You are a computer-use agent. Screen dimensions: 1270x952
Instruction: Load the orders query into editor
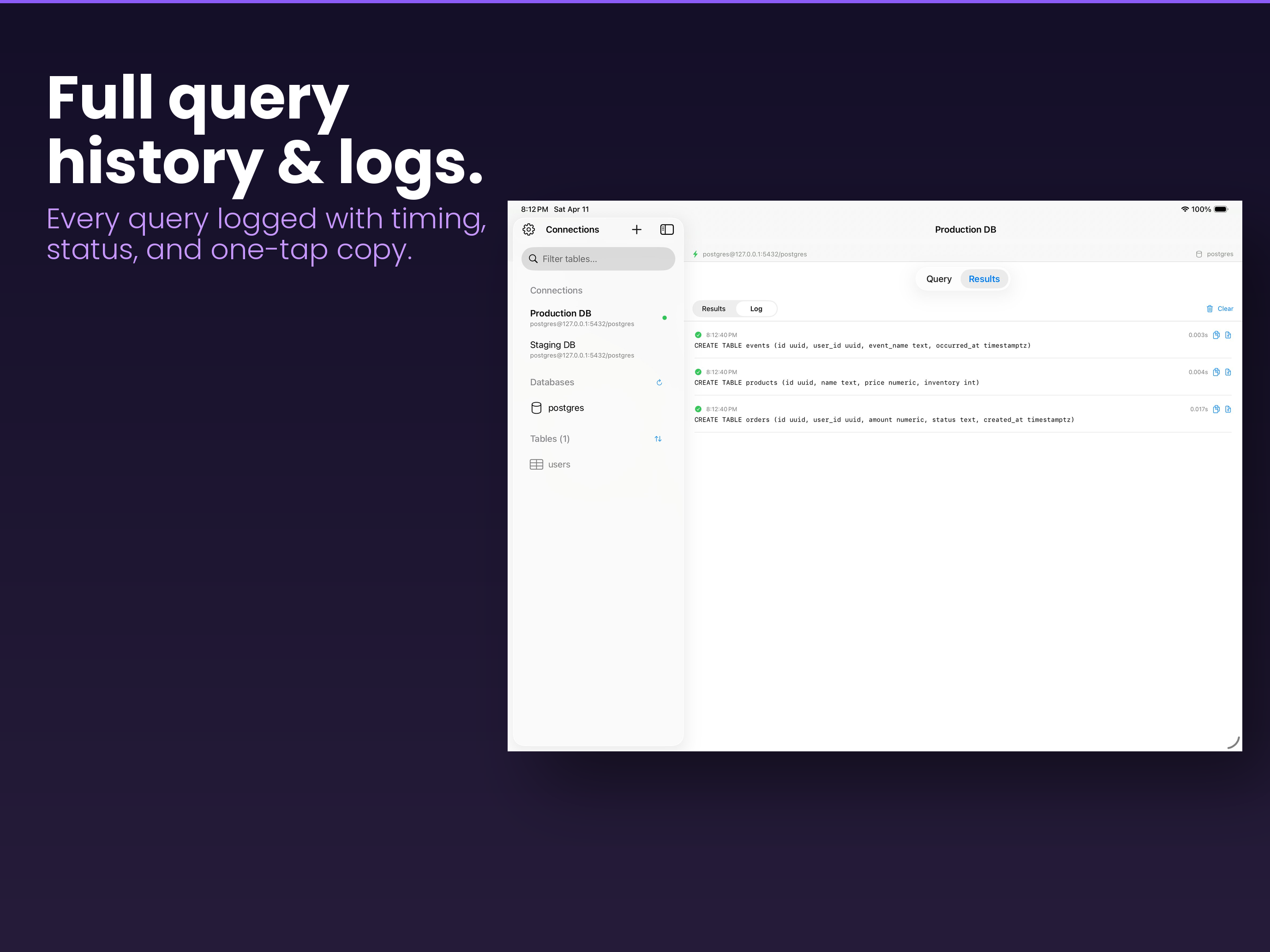coord(1228,409)
